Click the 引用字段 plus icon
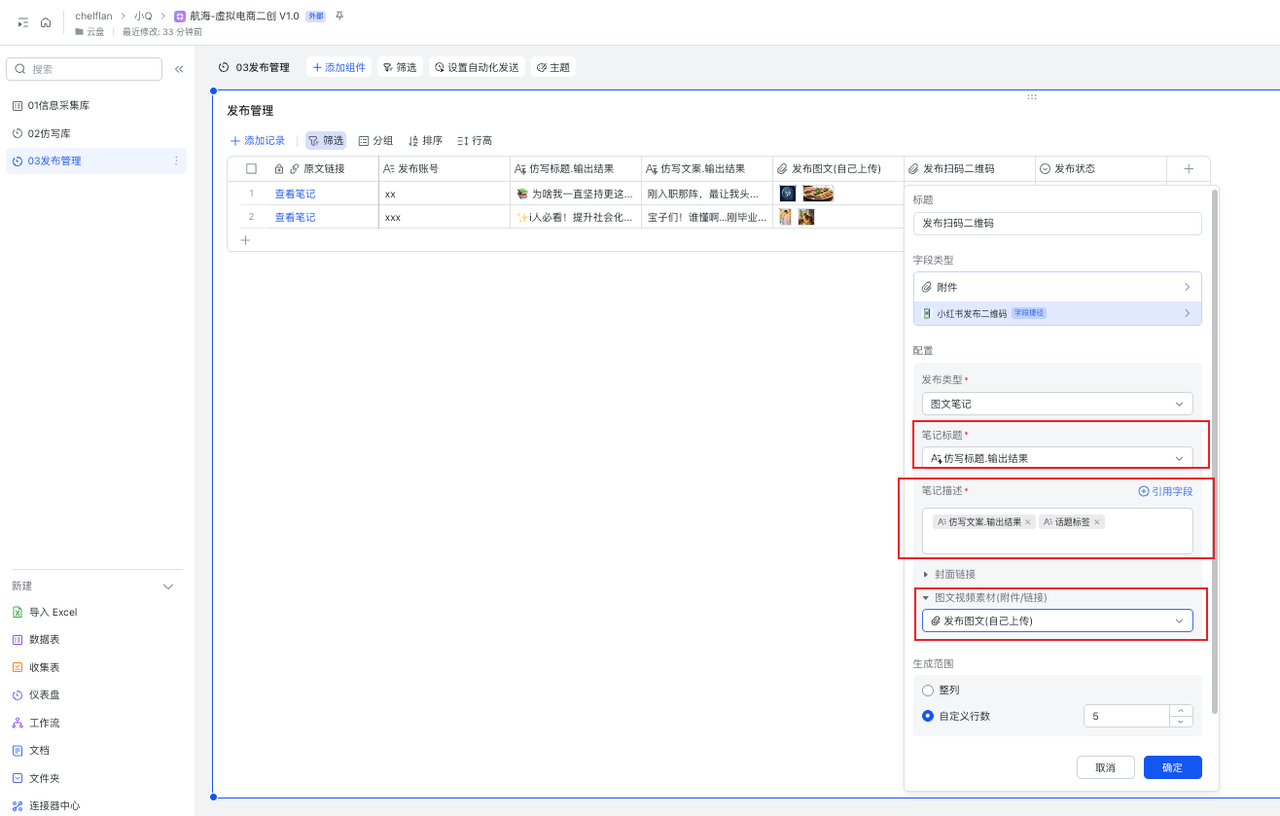This screenshot has width=1280, height=816. [x=1144, y=491]
